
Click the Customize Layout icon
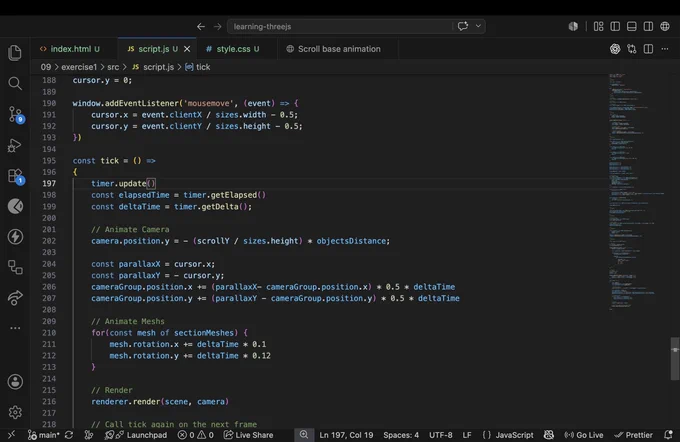(598, 26)
